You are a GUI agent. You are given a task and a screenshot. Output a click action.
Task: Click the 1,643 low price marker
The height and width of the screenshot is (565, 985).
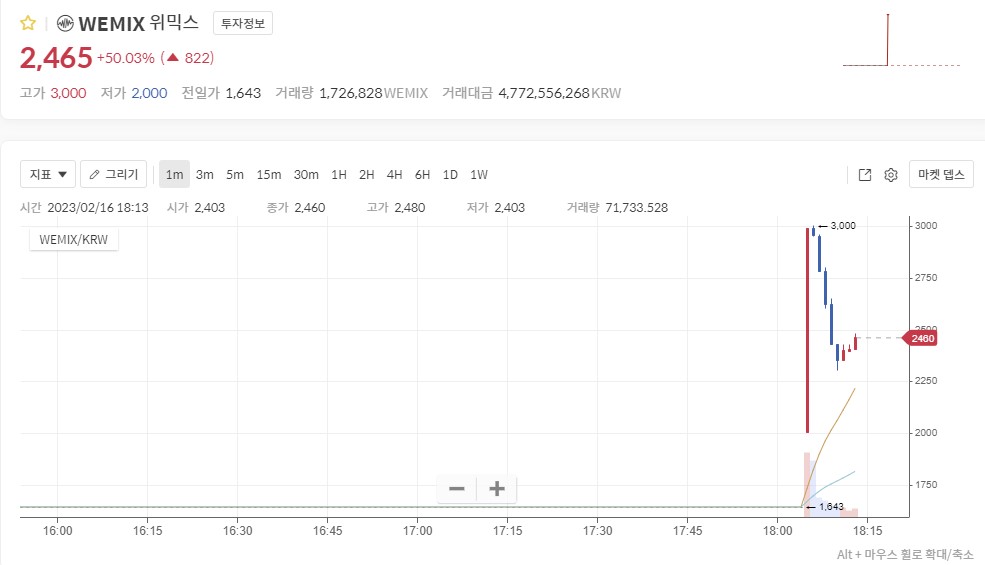pos(825,507)
